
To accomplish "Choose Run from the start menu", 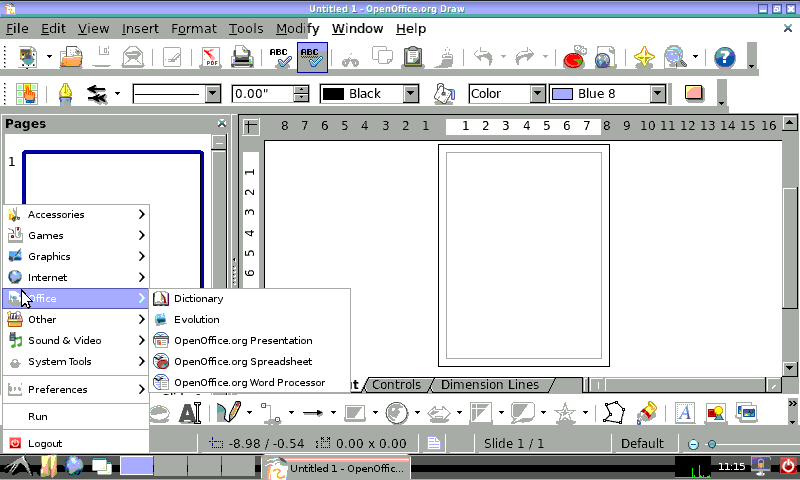I will (x=38, y=416).
